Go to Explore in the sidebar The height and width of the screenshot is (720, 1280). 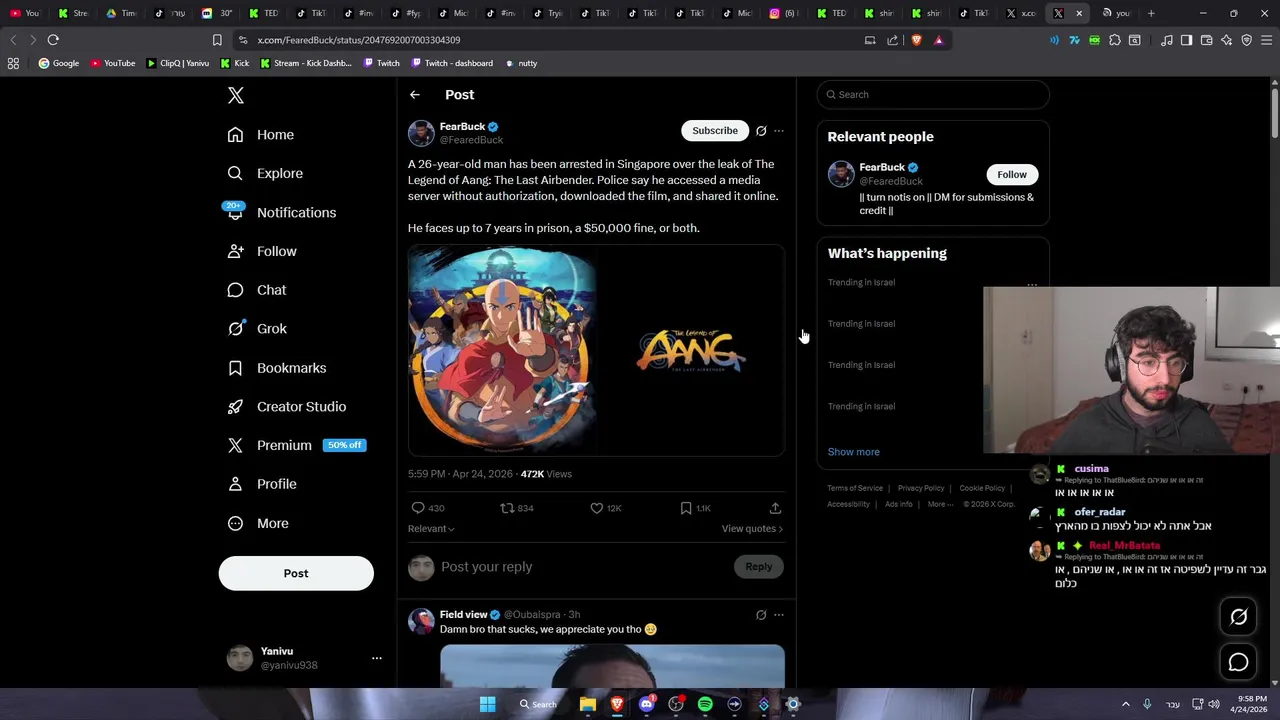(x=265, y=173)
